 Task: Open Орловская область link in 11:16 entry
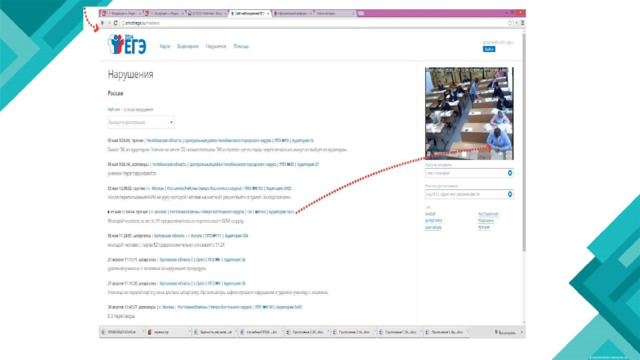175,283
